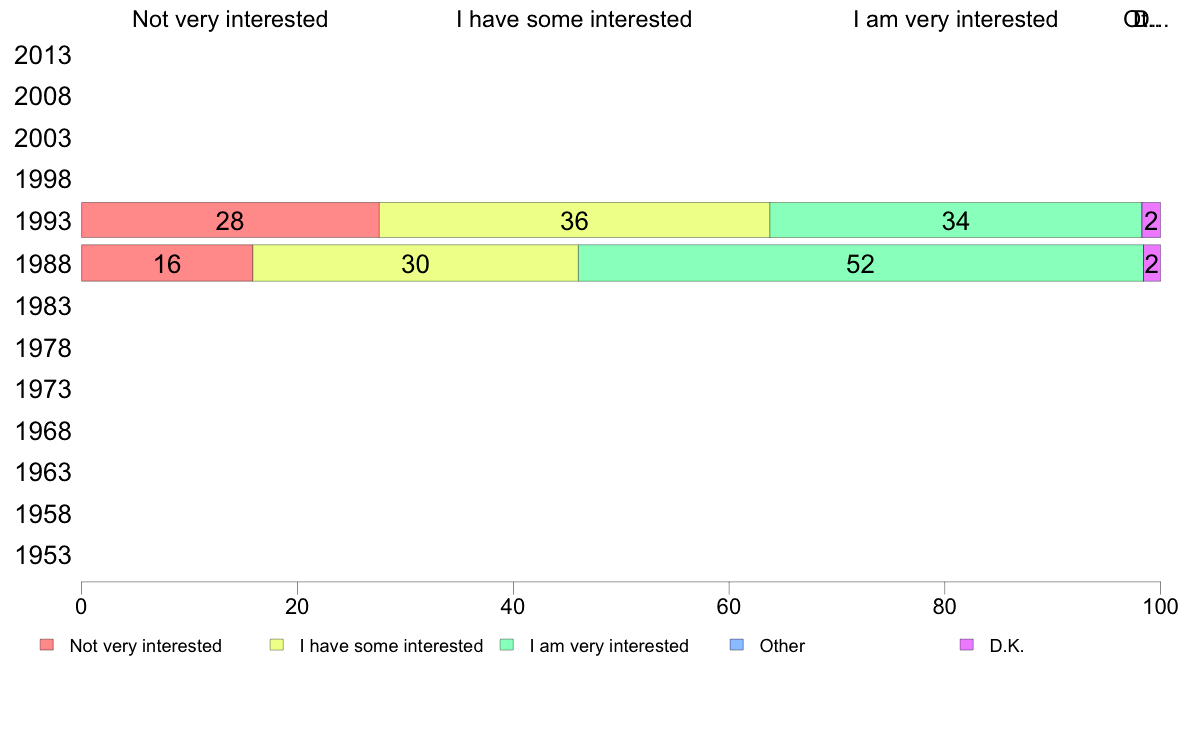Viewport: 1188px width, 736px height.
Task: Click the purple D.K. legend swatch
Action: point(967,645)
